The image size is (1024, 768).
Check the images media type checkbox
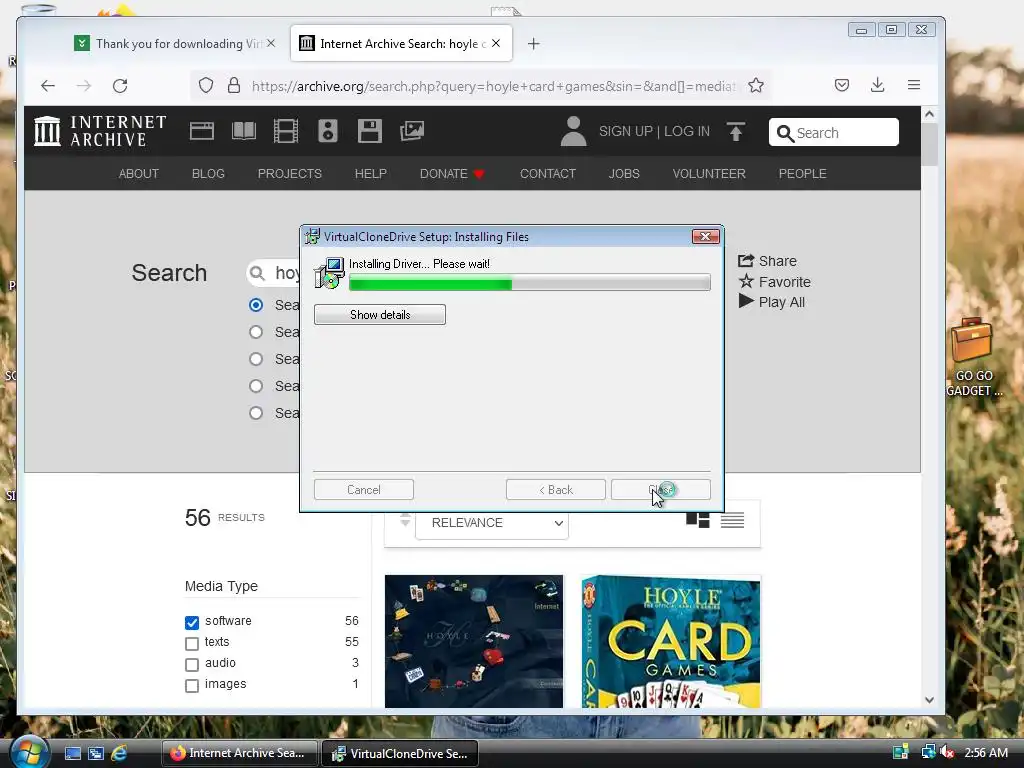tap(191, 685)
